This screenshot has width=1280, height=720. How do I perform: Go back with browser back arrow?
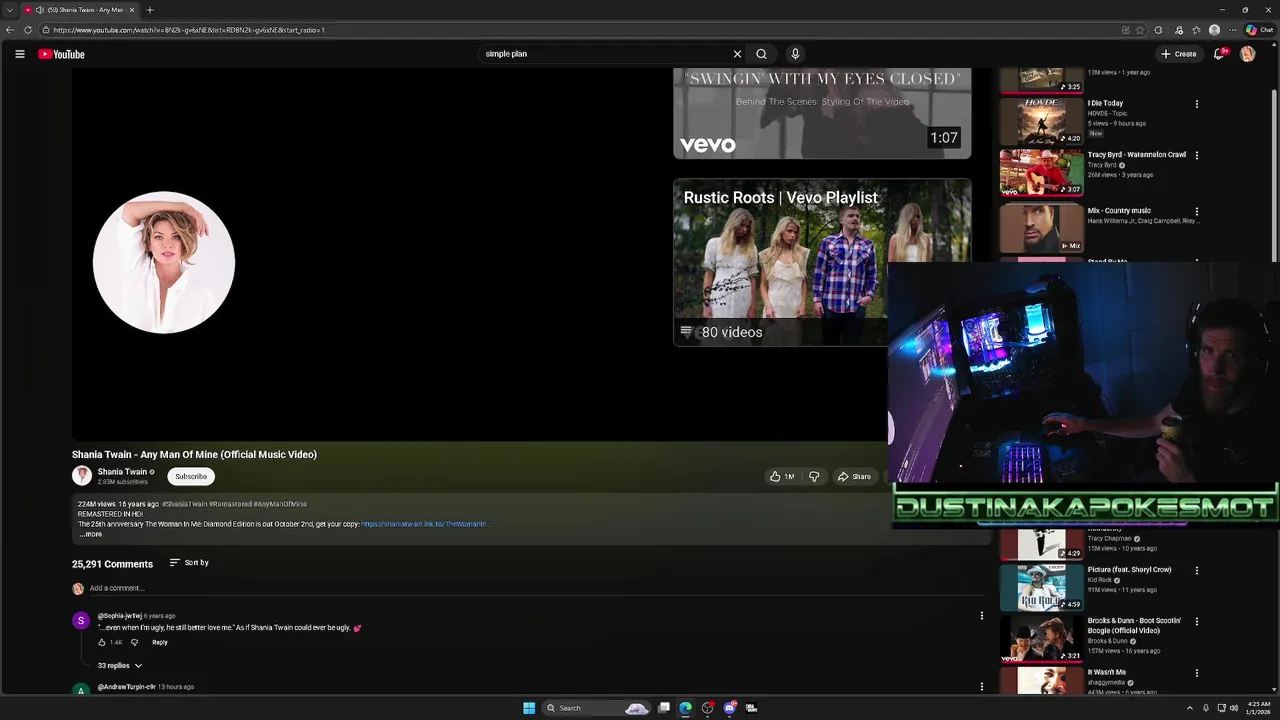pyautogui.click(x=10, y=30)
